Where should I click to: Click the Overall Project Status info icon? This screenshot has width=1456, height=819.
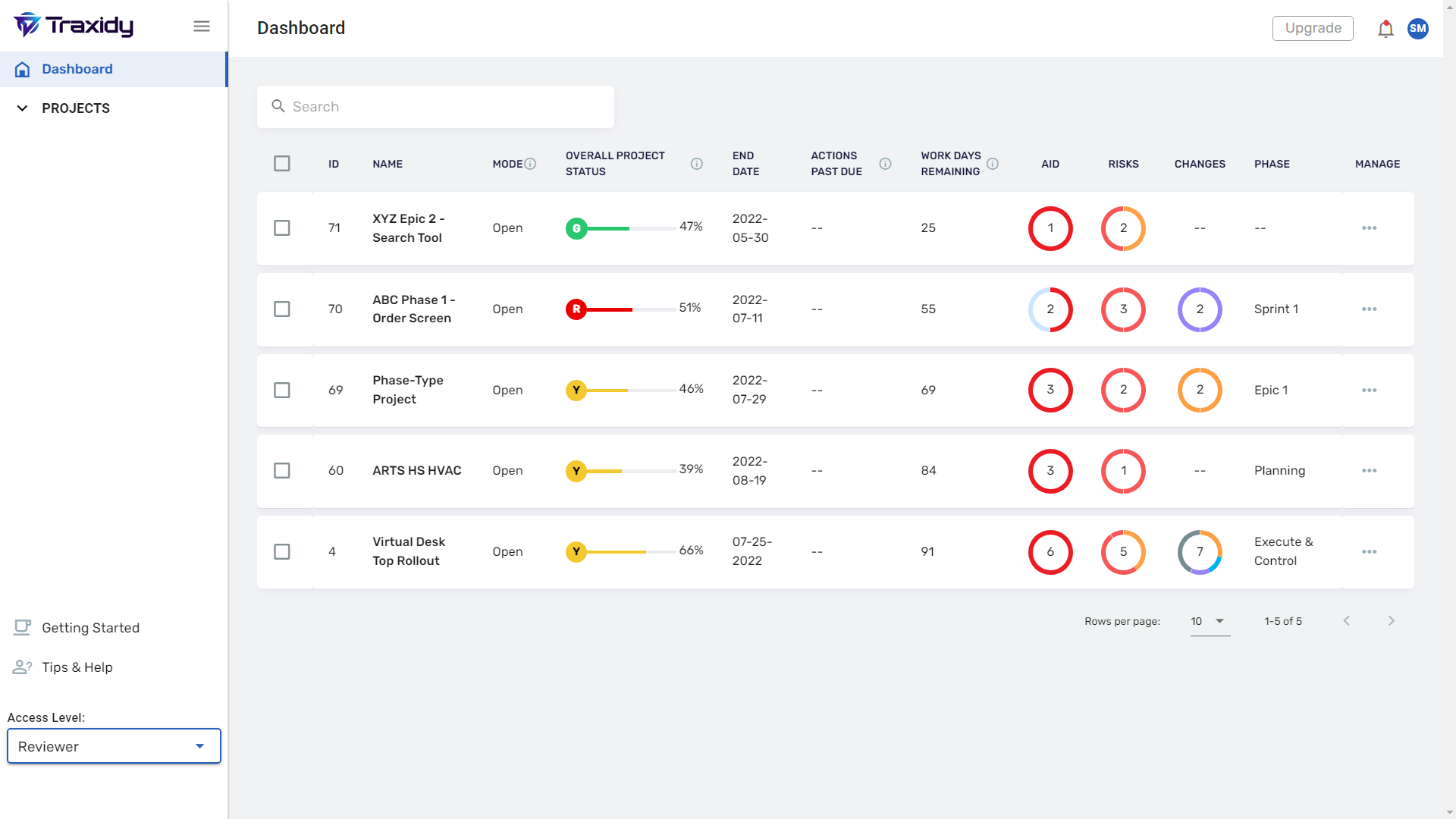pyautogui.click(x=697, y=164)
